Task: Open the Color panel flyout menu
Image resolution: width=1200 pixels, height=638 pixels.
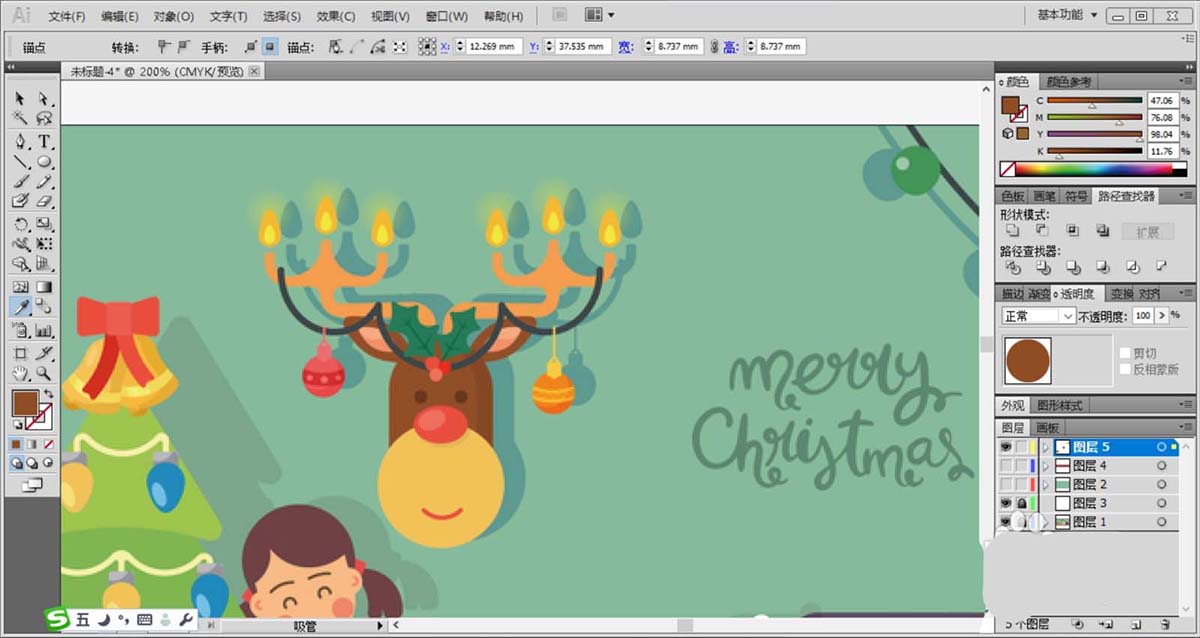Action: [x=1184, y=82]
